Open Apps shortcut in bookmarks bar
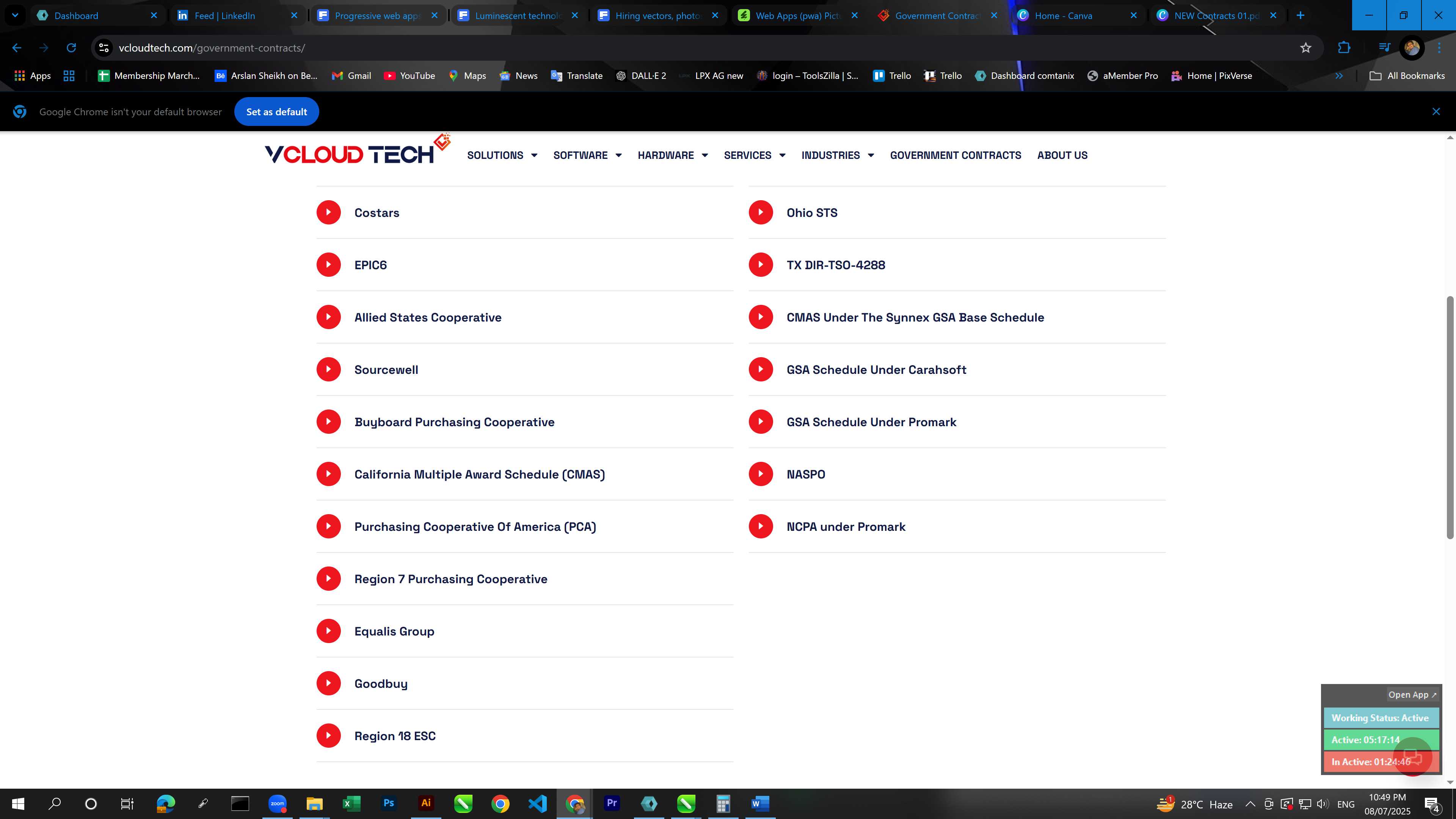The height and width of the screenshot is (819, 1456). pos(32,76)
